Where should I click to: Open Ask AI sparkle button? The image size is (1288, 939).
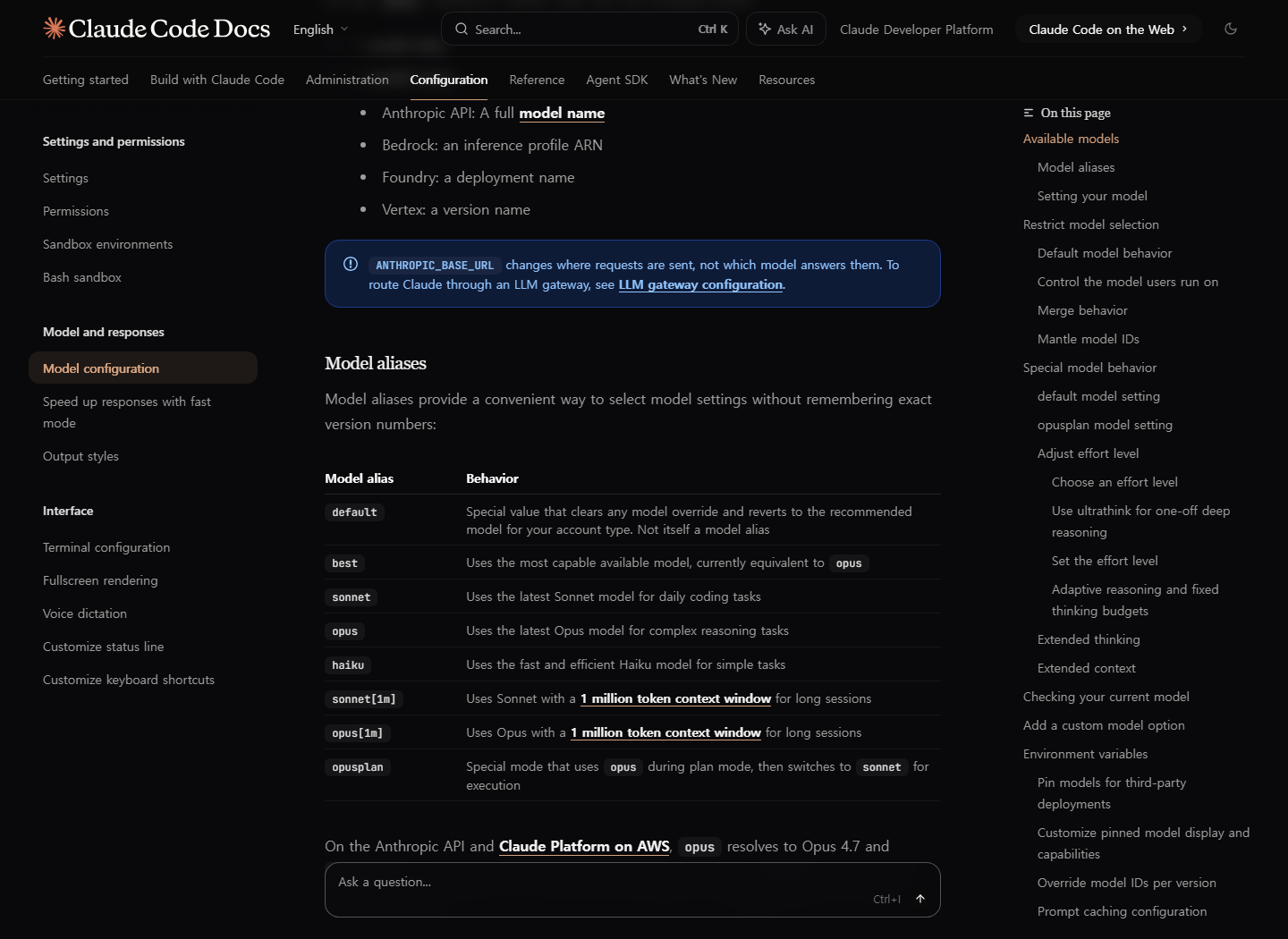point(786,29)
